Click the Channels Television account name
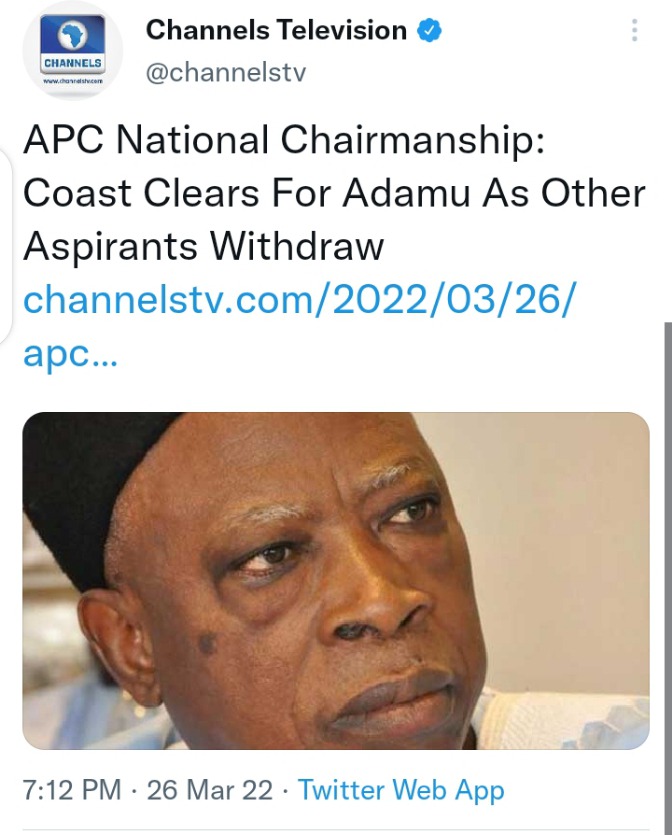 (x=278, y=31)
